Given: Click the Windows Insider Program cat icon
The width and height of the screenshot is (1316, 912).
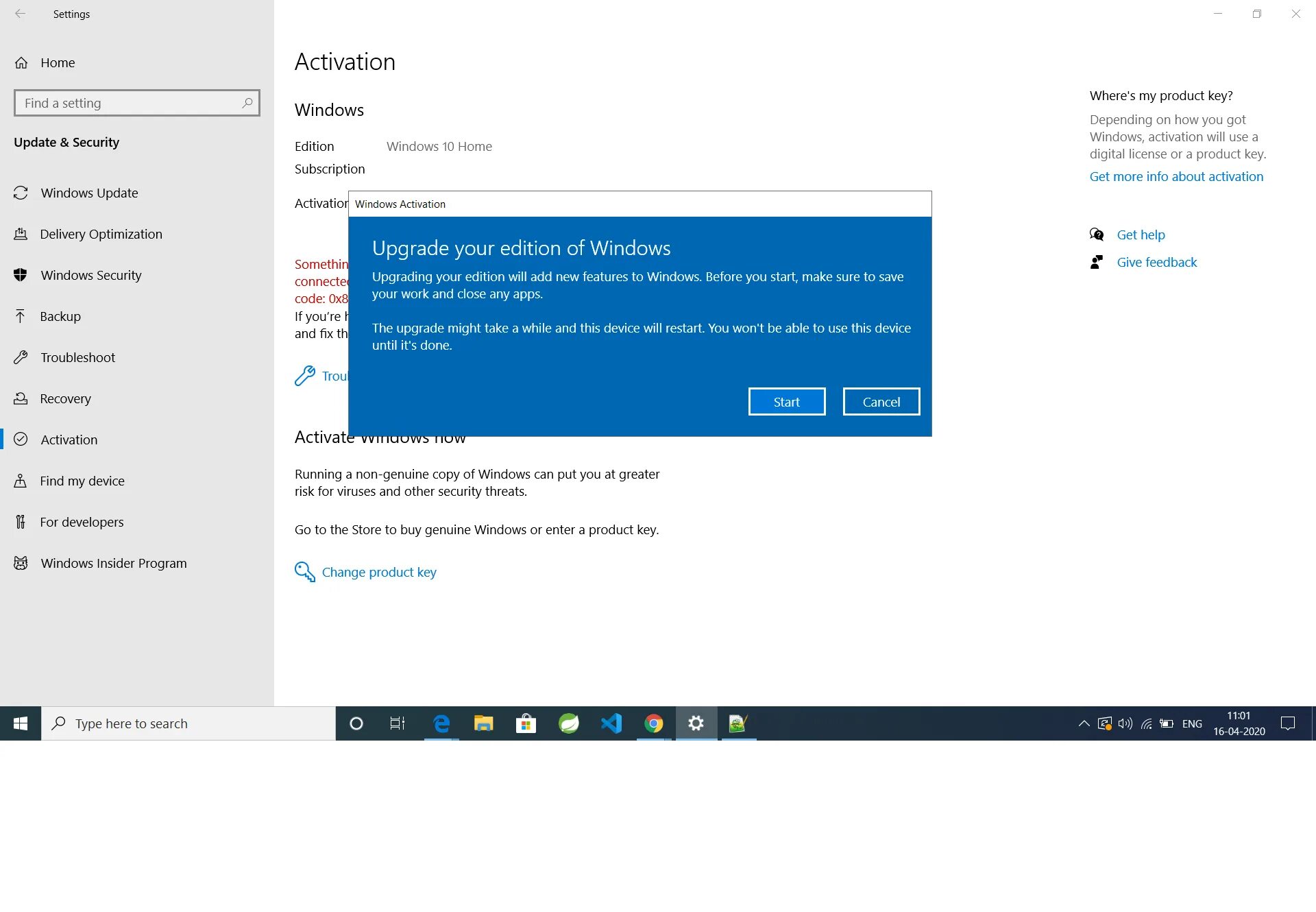Looking at the screenshot, I should 21,563.
